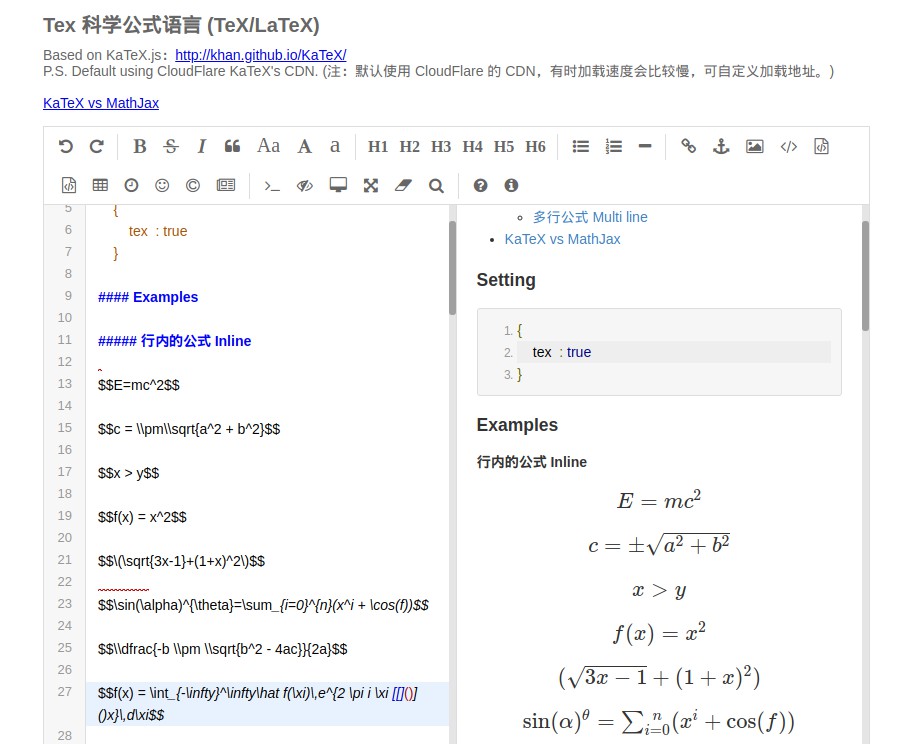Viewport: 898px width, 744px height.
Task: Open the khan.github.io/KaTeX link
Action: tap(261, 55)
